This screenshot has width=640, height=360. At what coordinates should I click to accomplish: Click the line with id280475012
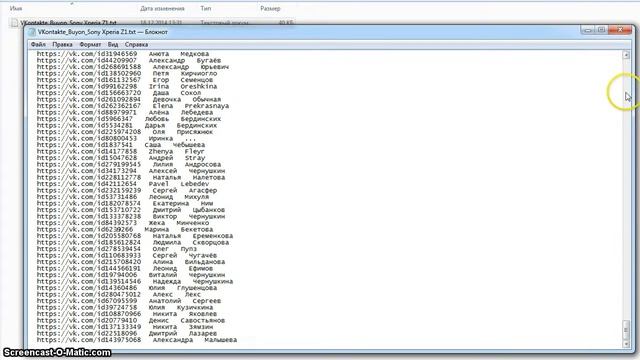[119, 295]
